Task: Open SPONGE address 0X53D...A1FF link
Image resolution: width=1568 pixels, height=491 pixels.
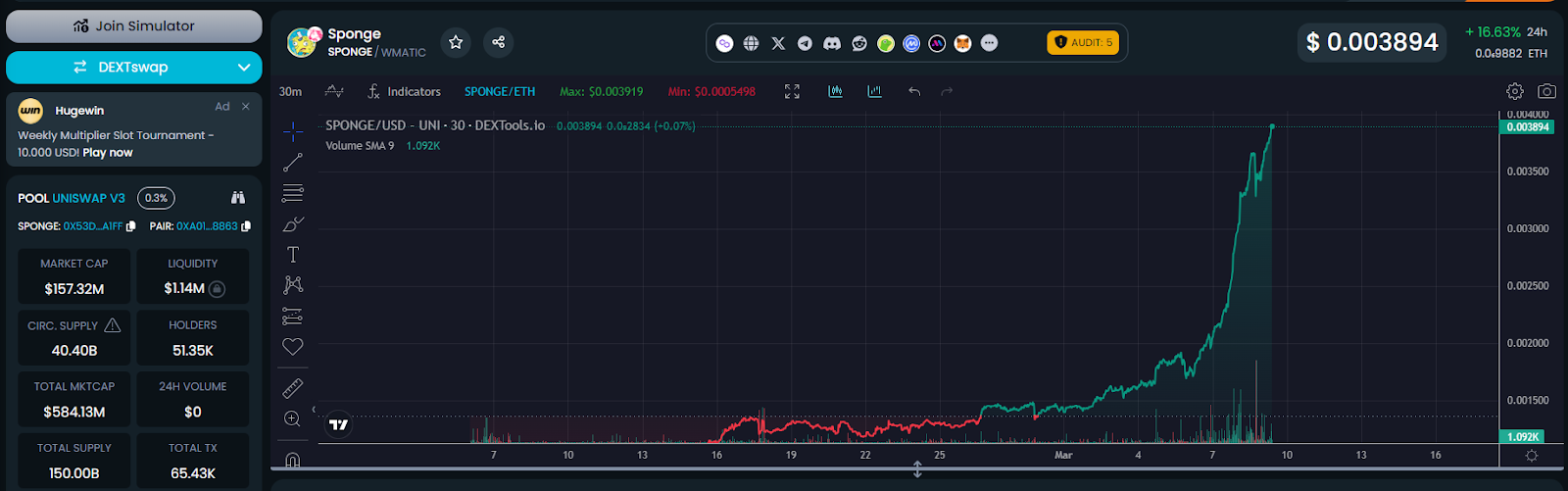Action: pos(93,226)
